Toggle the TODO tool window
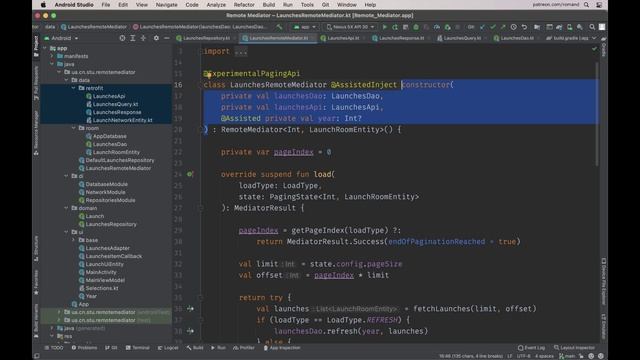Screen dimensions: 640x360 [x=54, y=348]
